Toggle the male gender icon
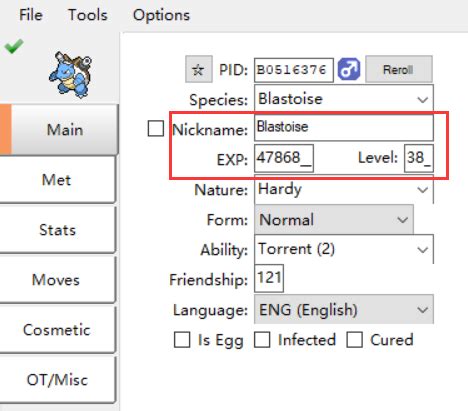This screenshot has width=468, height=411. point(349,69)
